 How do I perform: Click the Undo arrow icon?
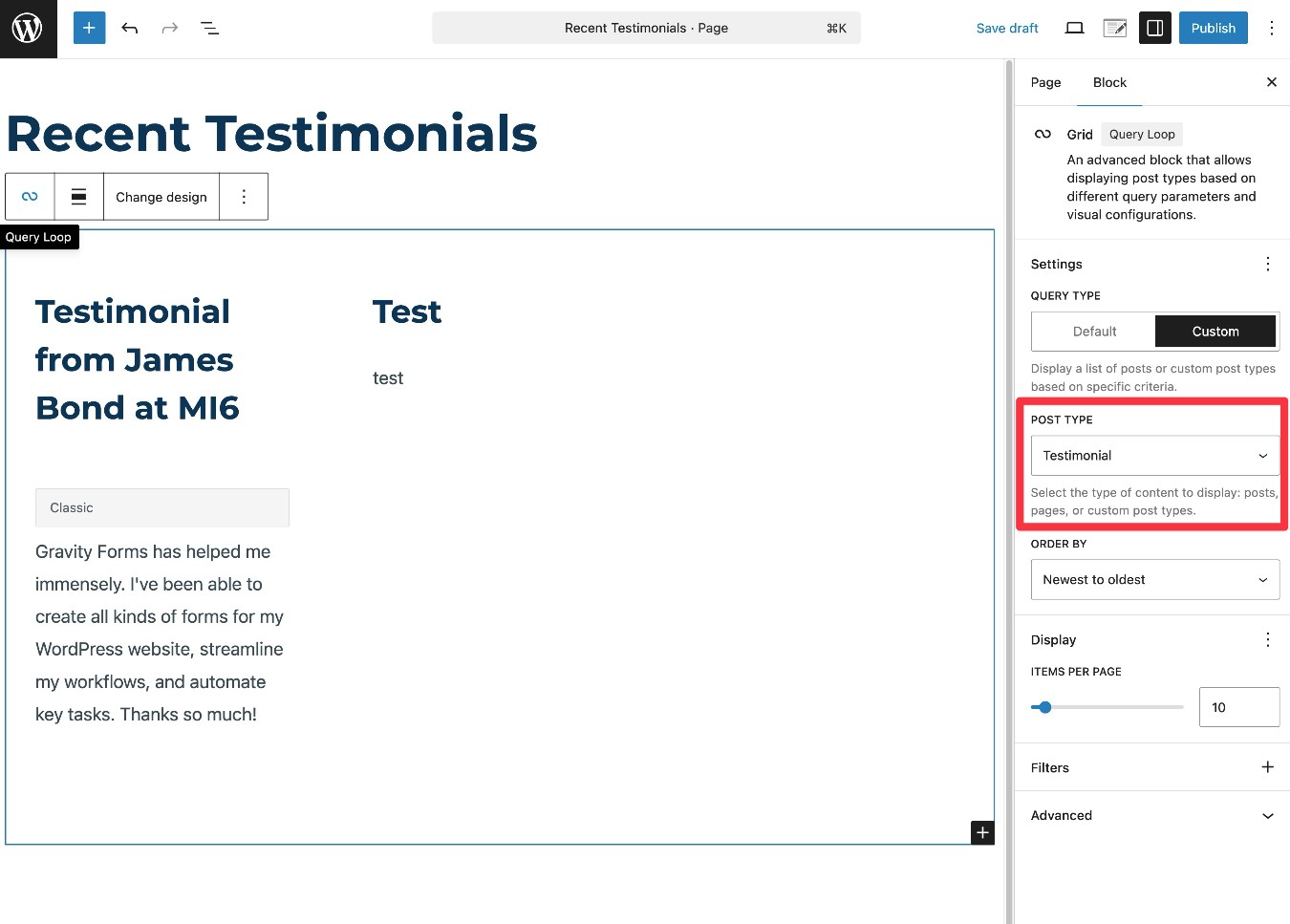(x=129, y=28)
